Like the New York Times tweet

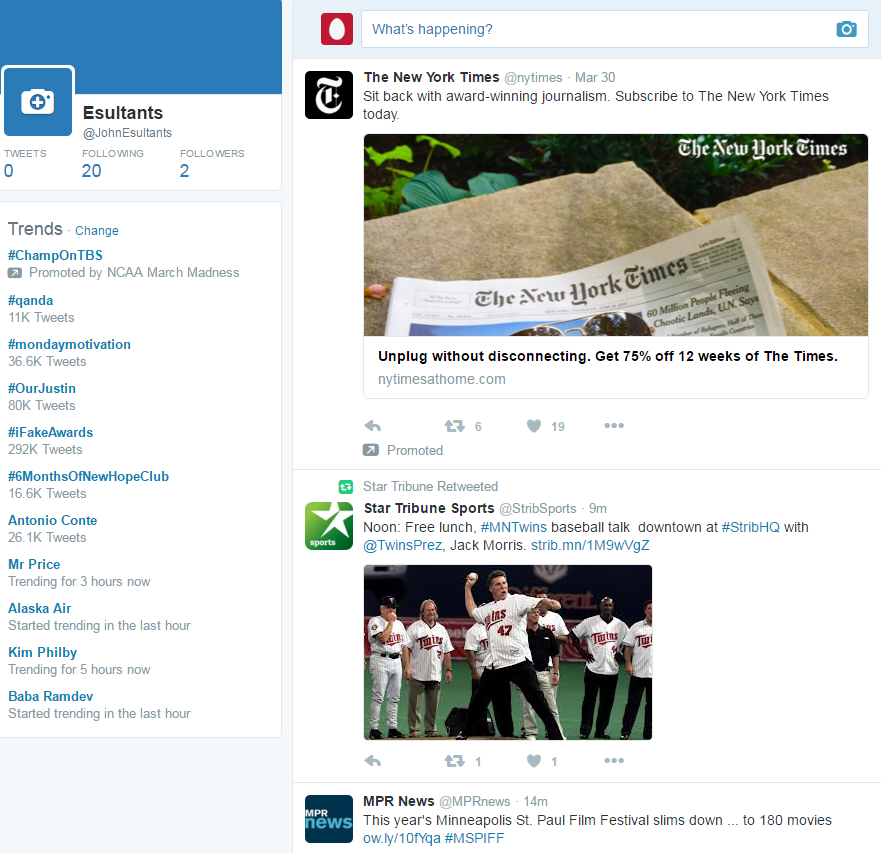[x=534, y=426]
